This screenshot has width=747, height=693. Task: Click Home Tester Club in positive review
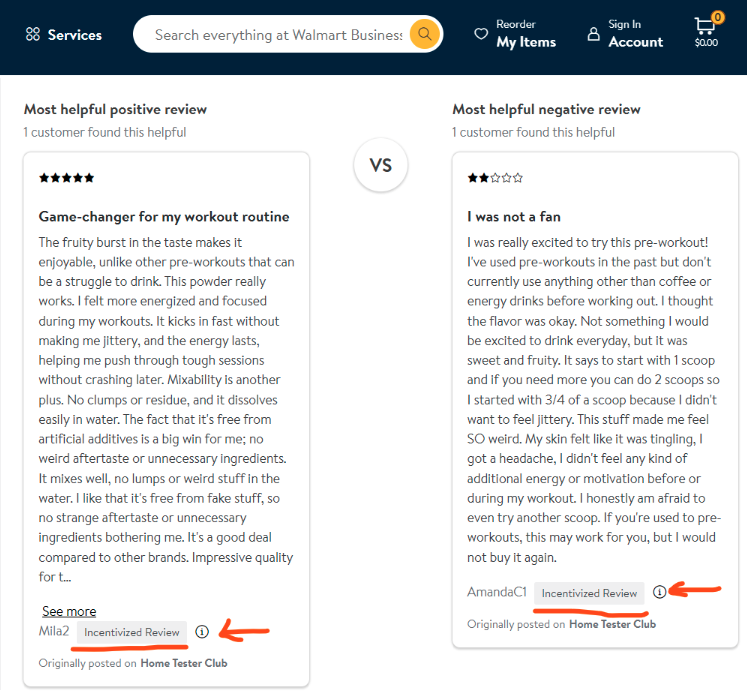tap(184, 663)
